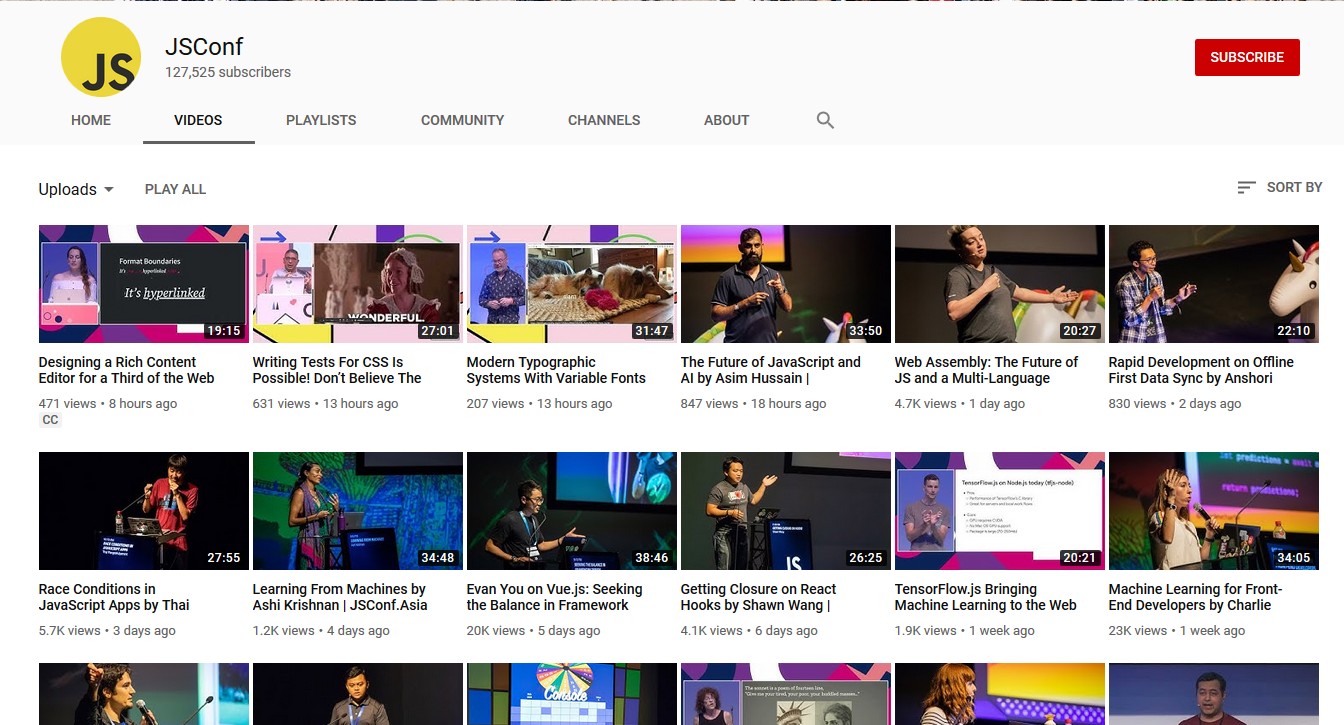Open 'The Future of JavaScript and AI' title

coord(771,370)
